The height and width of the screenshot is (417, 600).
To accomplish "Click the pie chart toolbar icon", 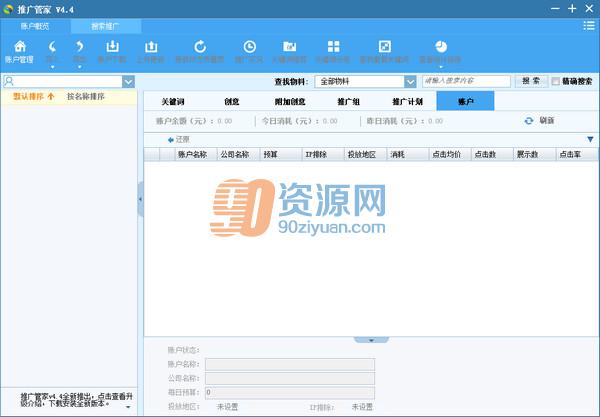I will (441, 47).
